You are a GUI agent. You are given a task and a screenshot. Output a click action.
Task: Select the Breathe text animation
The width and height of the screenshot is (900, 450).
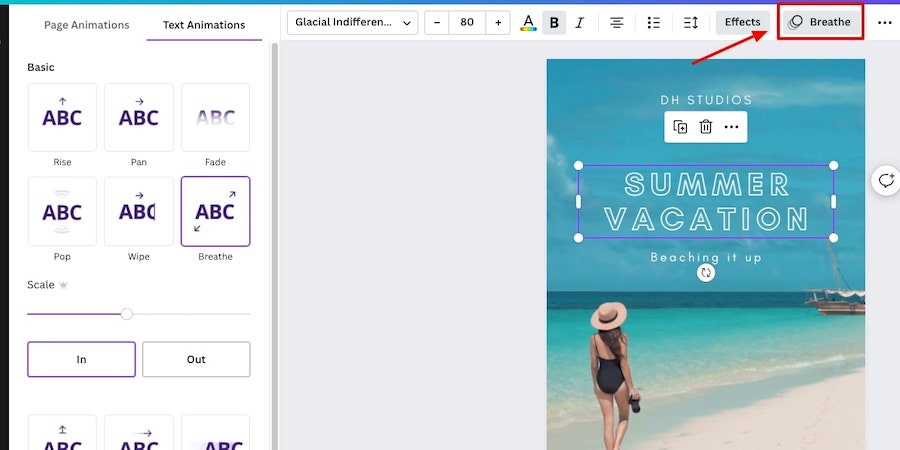click(215, 211)
